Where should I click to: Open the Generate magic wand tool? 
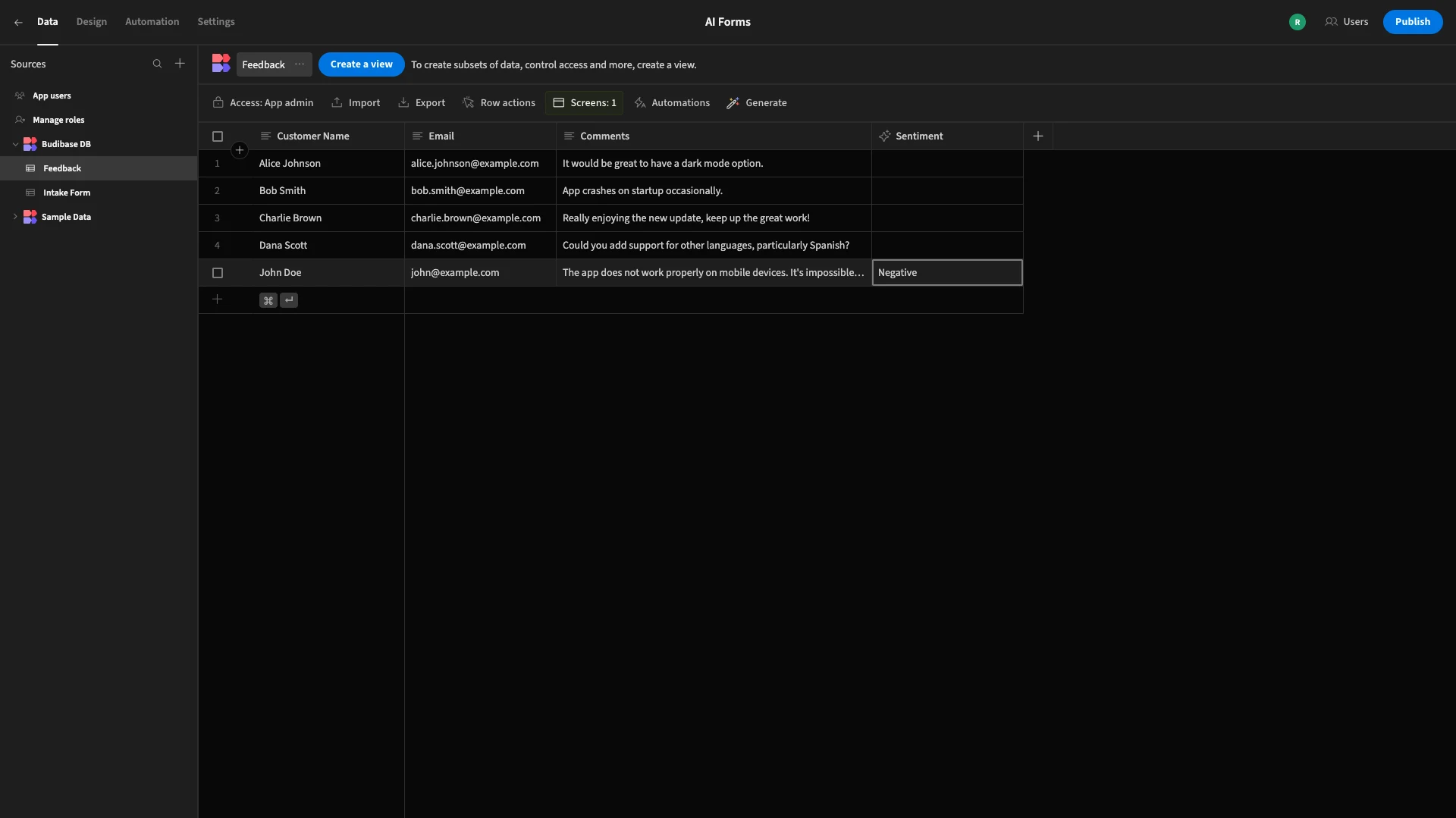click(x=757, y=102)
